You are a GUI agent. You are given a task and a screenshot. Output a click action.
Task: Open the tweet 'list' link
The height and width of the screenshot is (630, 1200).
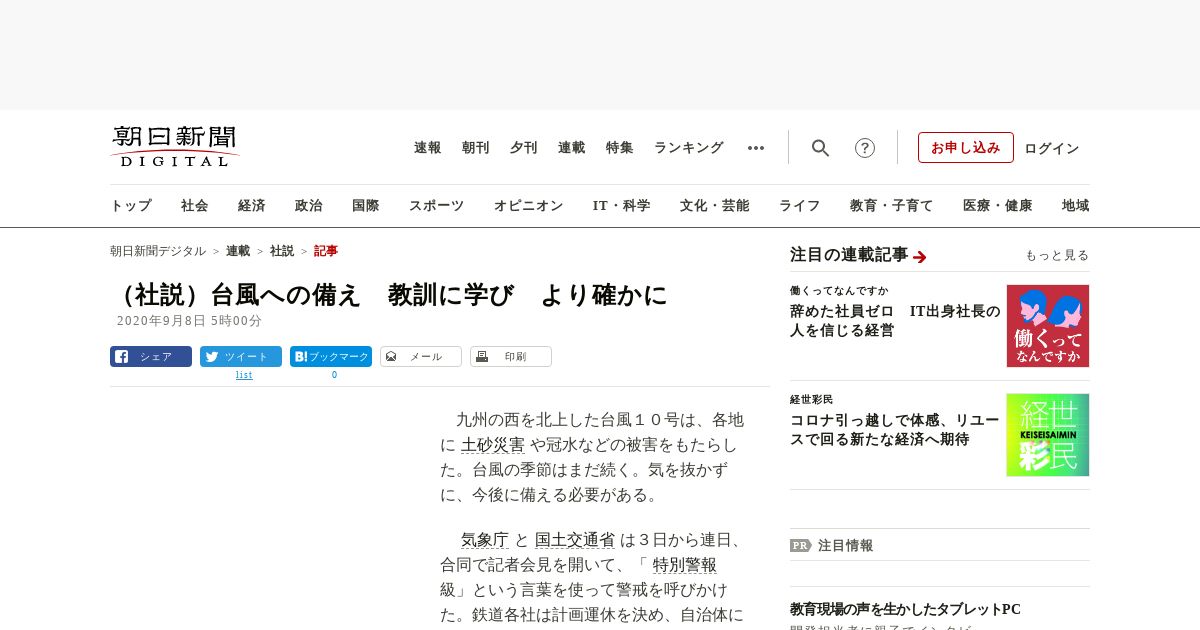[244, 375]
